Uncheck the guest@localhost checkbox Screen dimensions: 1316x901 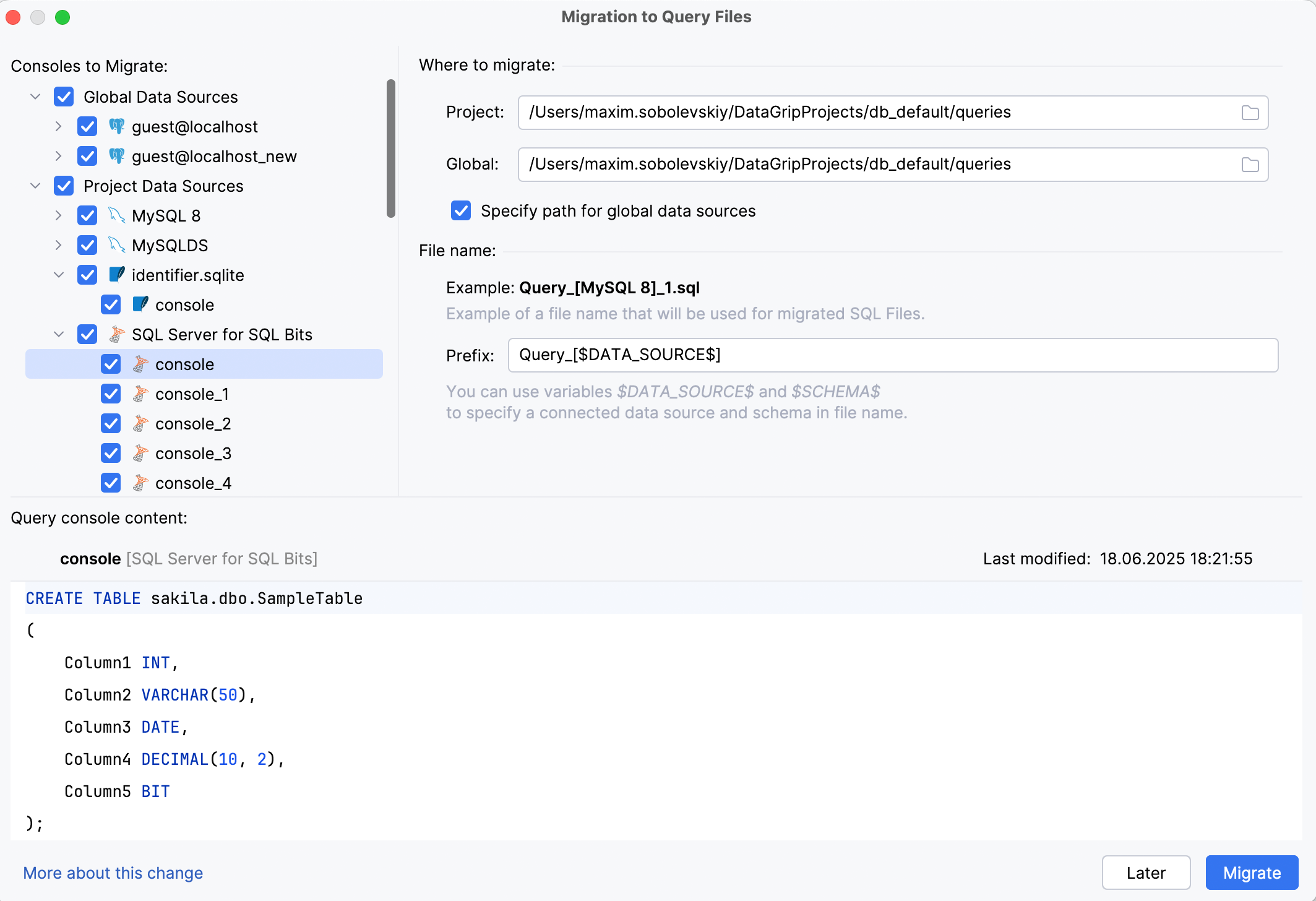click(87, 127)
